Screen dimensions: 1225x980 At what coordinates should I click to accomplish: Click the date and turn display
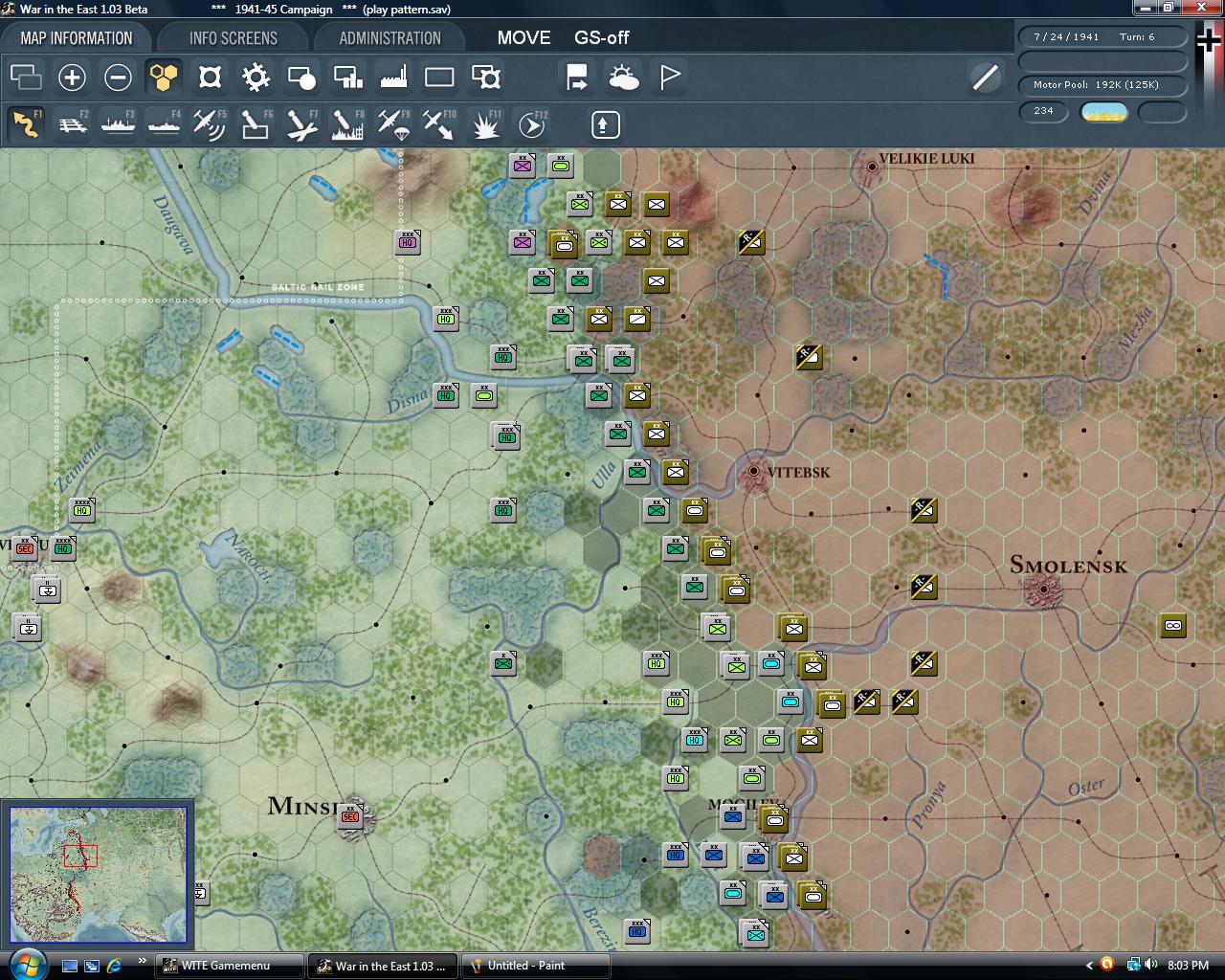[1103, 36]
